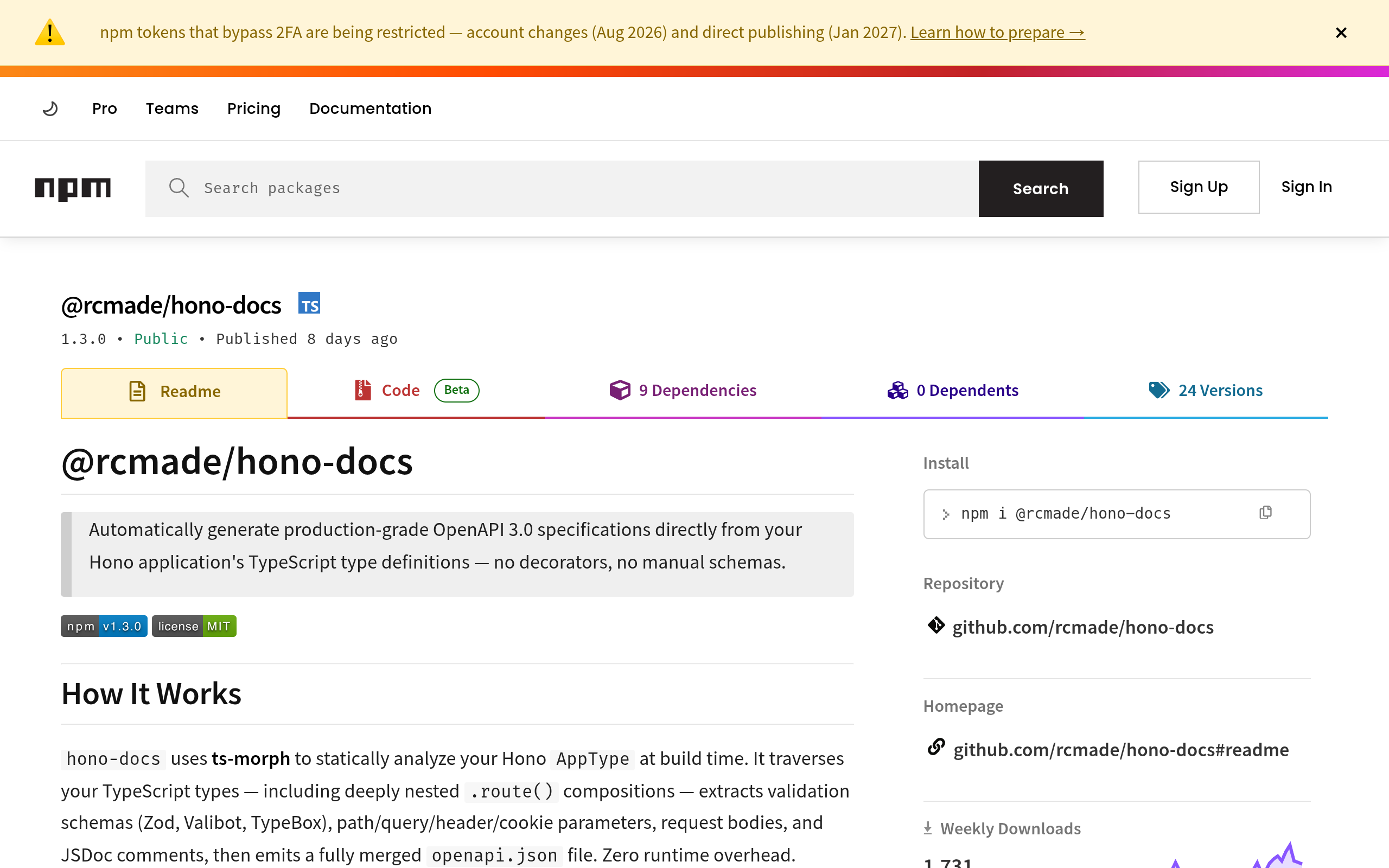This screenshot has width=1389, height=868.
Task: Click the license MIT badge
Action: pyautogui.click(x=194, y=626)
